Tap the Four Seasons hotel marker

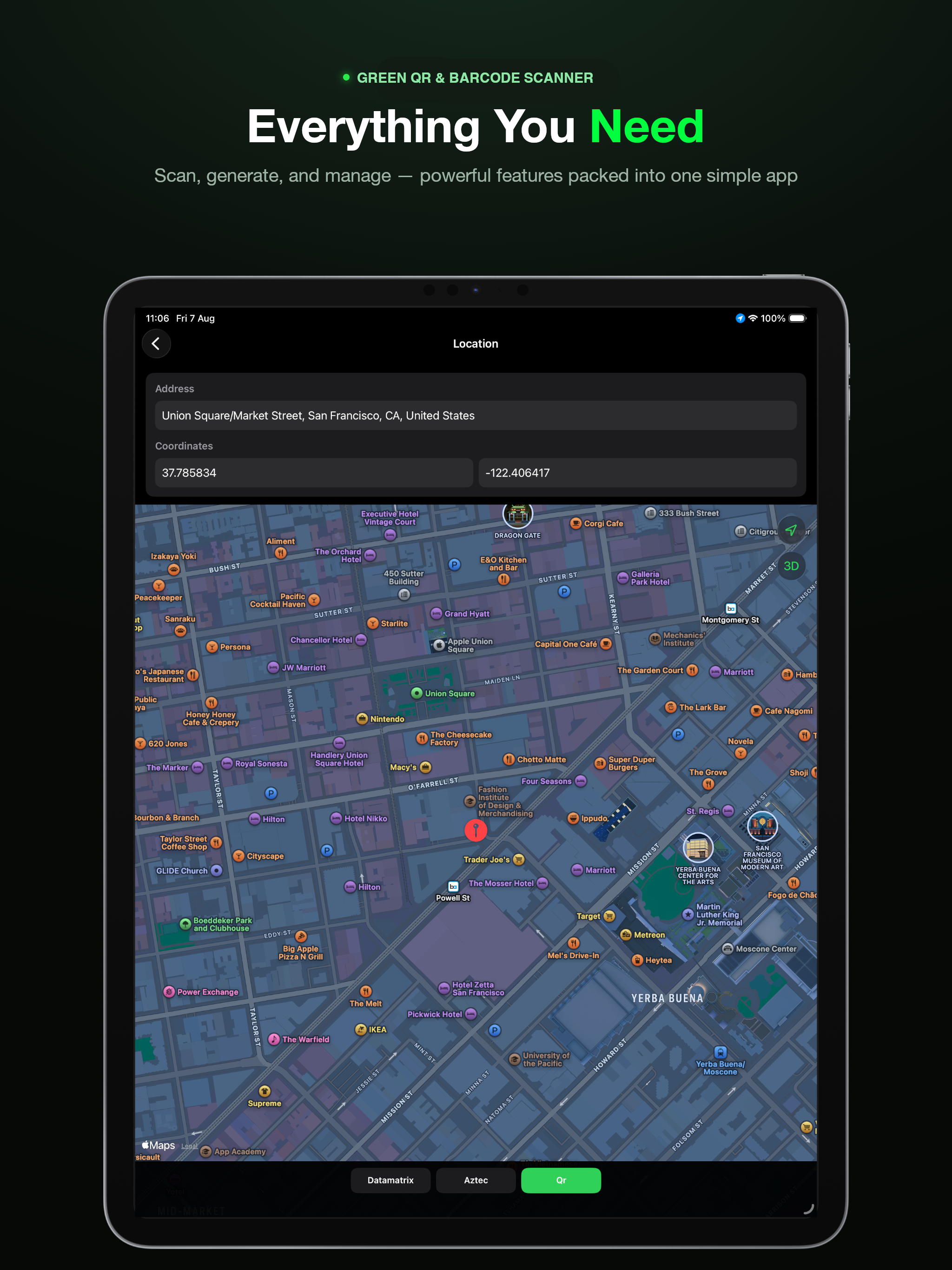pos(581,781)
